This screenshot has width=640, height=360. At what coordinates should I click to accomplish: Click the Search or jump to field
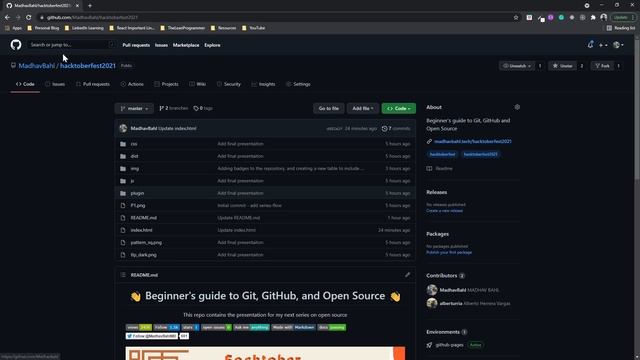(71, 44)
